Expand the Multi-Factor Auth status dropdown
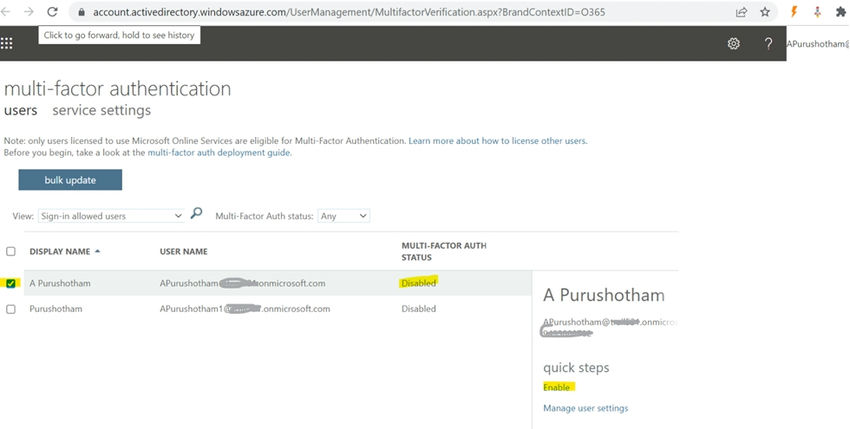This screenshot has width=850, height=429. coord(343,216)
